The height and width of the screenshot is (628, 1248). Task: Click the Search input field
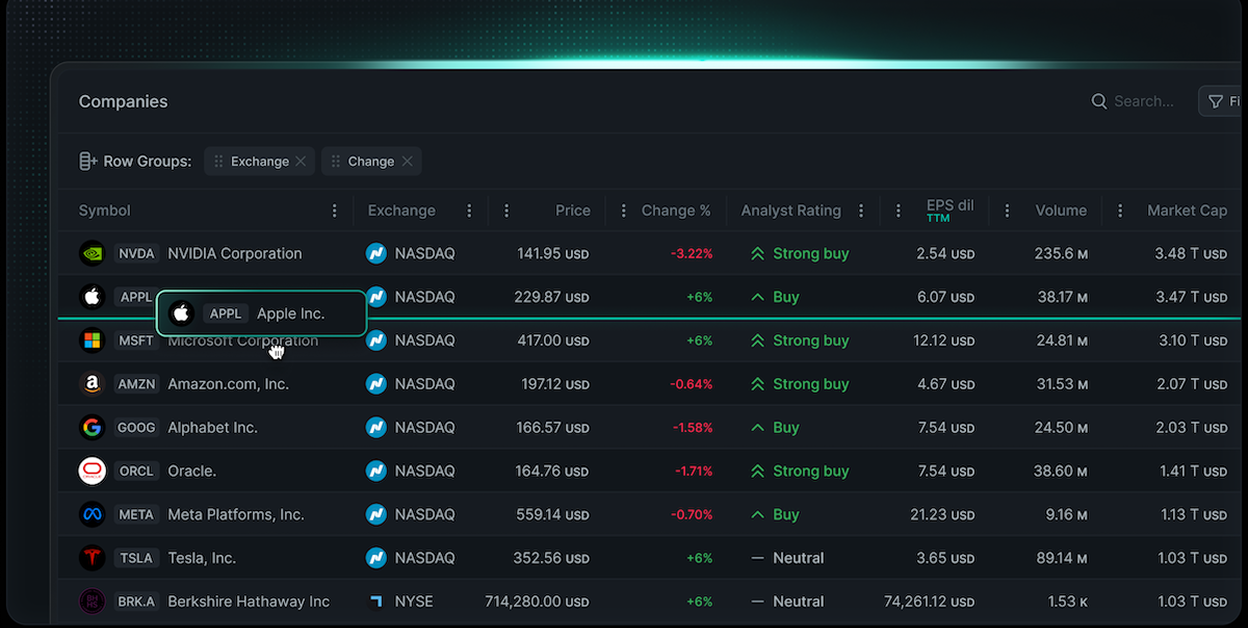(1144, 101)
